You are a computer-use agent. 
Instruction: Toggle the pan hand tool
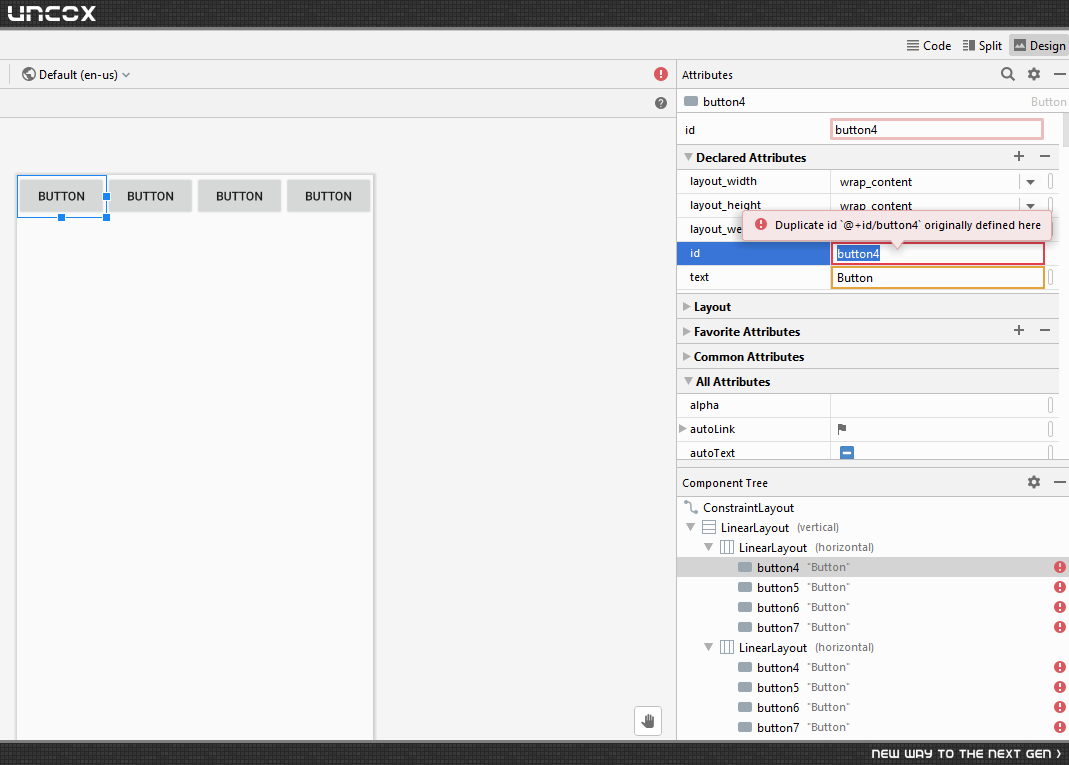[648, 721]
